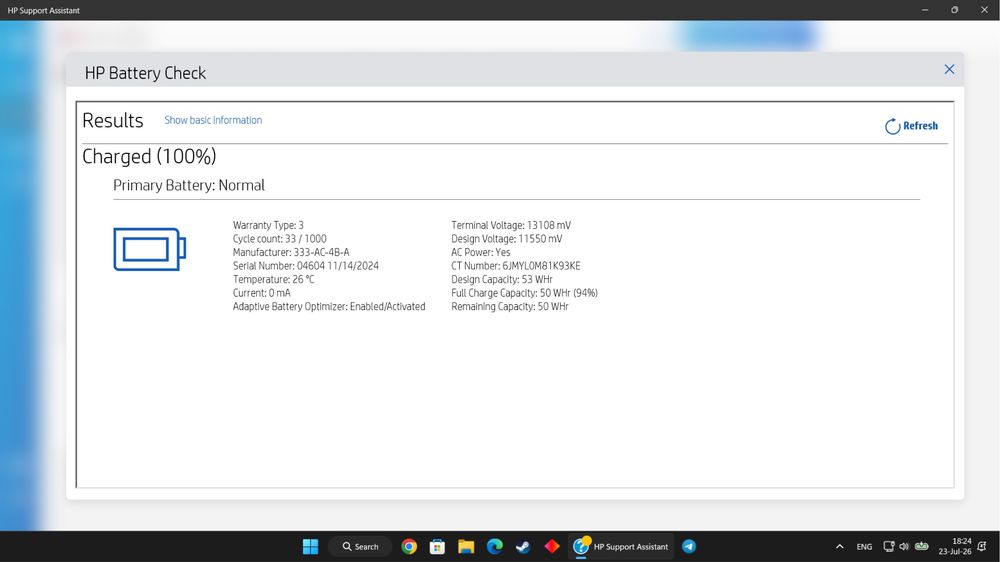Close the HP Battery Check panel

pos(949,69)
